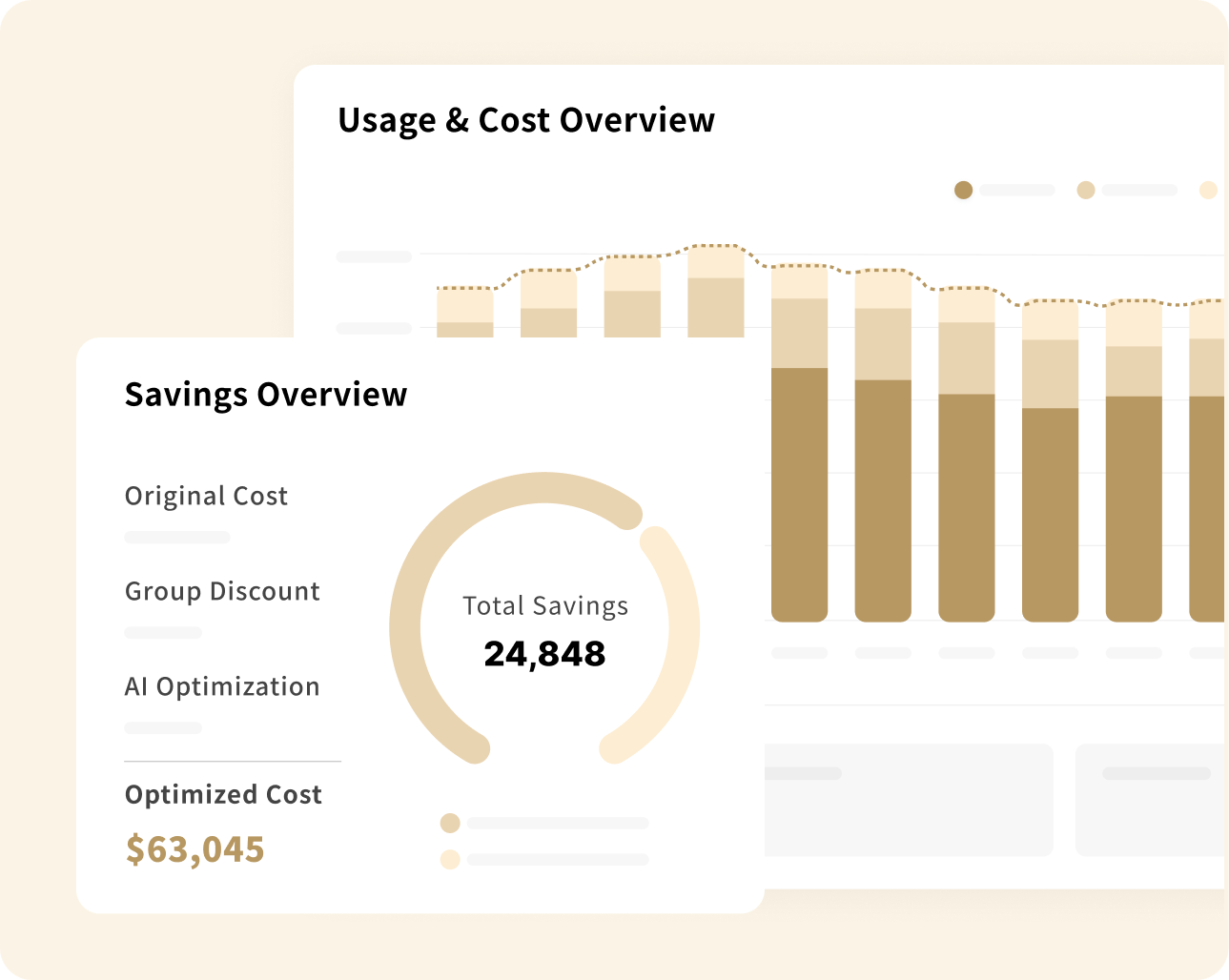Click the Total Savings 24,848 figure

pyautogui.click(x=544, y=654)
